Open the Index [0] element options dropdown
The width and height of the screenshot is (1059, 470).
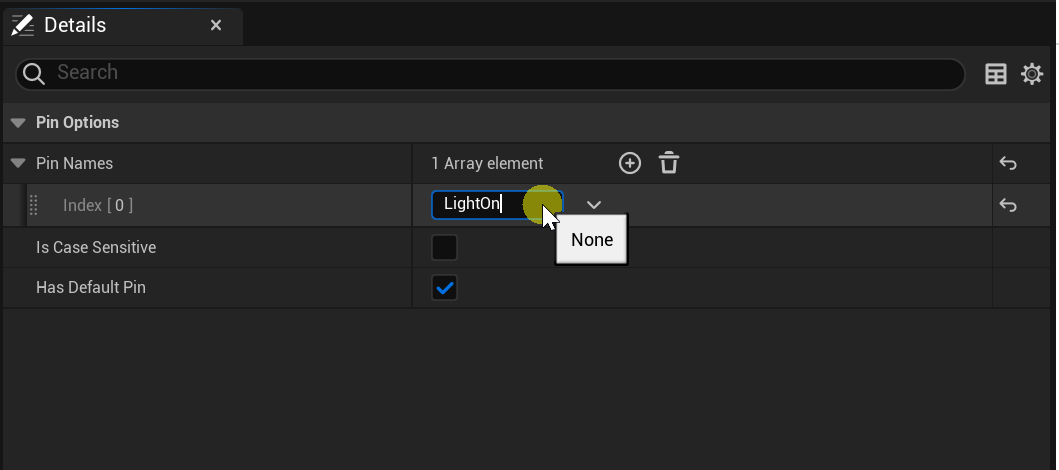(x=594, y=205)
